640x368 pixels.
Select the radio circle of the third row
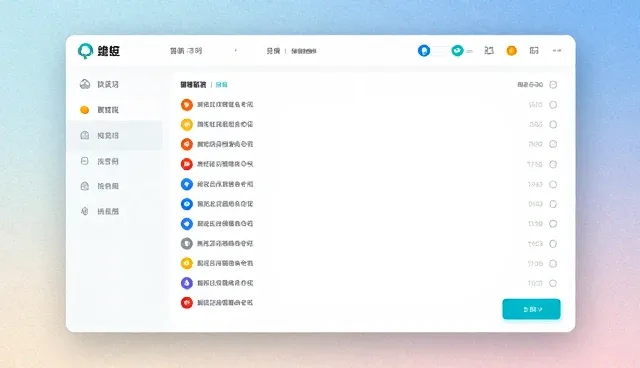point(553,144)
